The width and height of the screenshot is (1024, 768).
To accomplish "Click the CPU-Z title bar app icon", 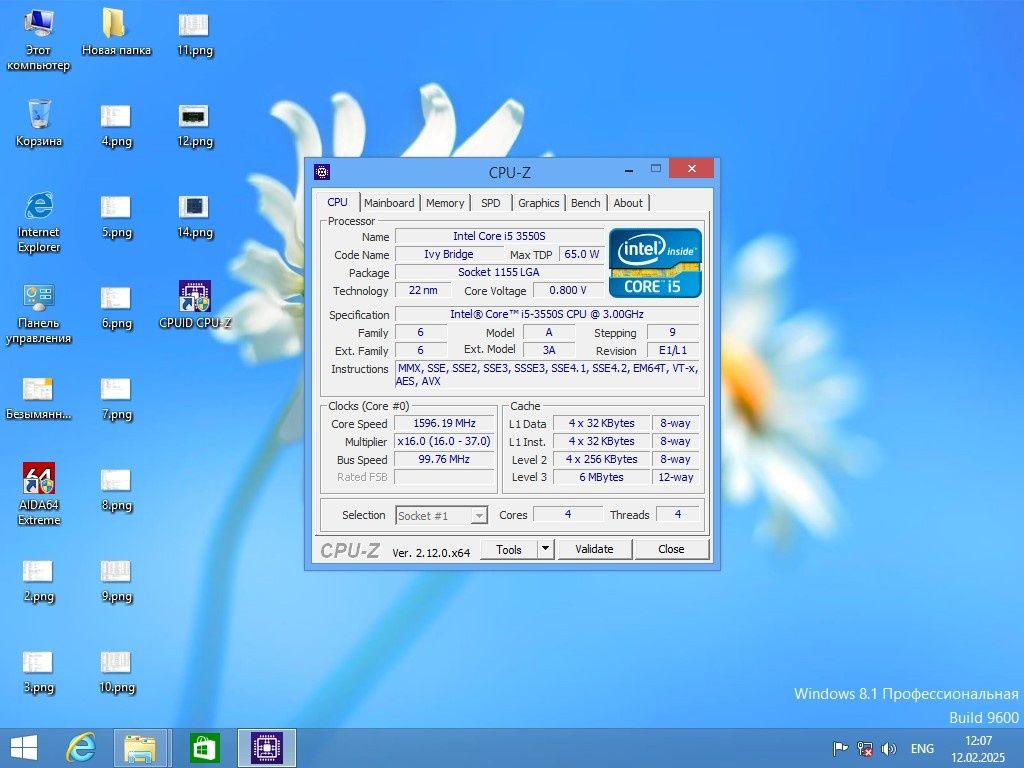I will pyautogui.click(x=322, y=172).
